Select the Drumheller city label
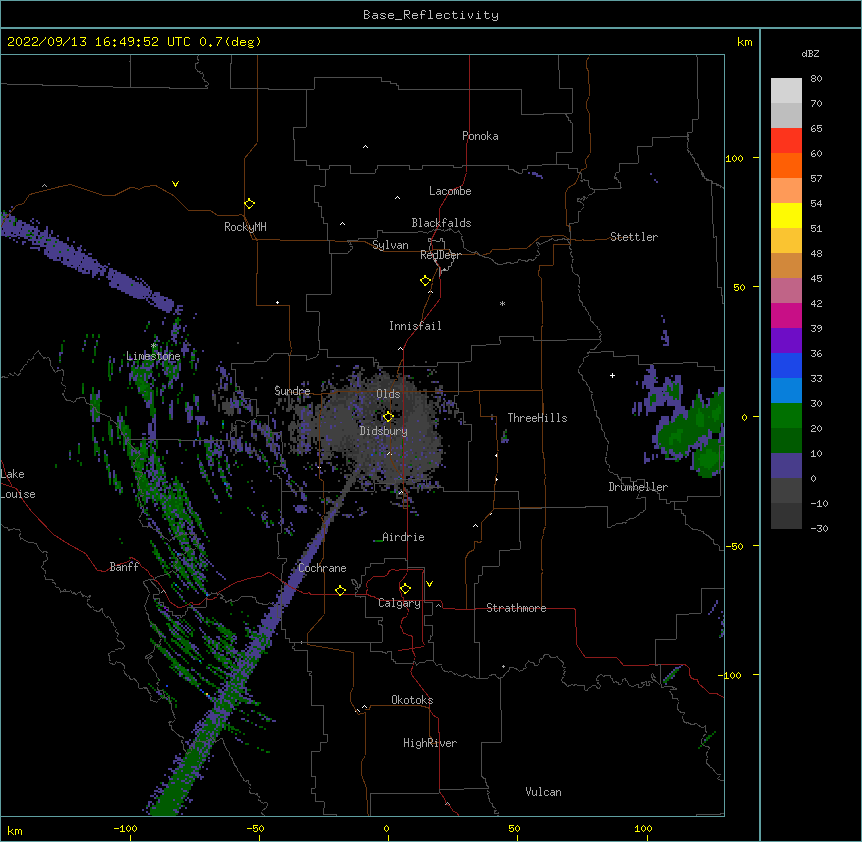The height and width of the screenshot is (842, 862). pos(638,487)
